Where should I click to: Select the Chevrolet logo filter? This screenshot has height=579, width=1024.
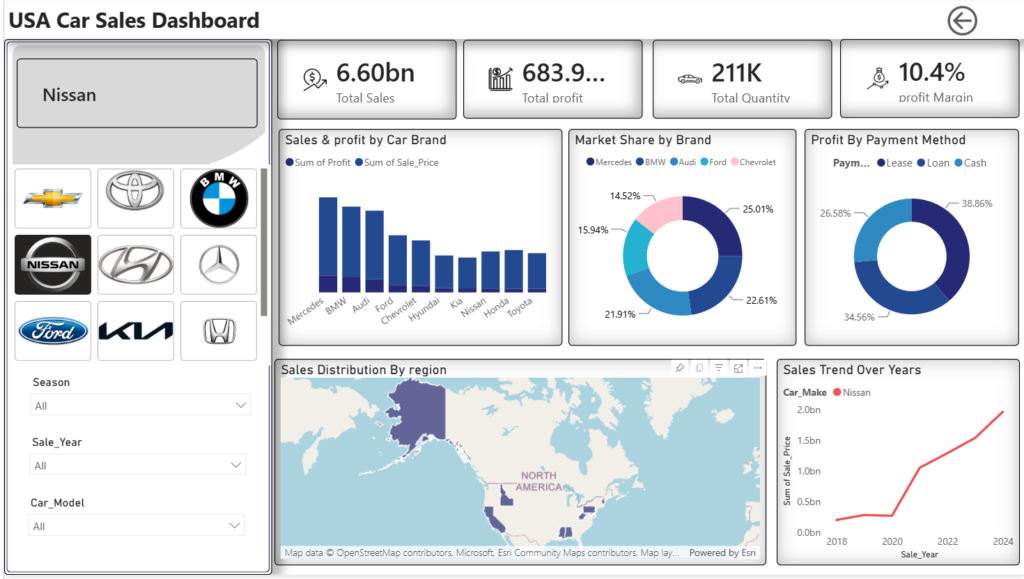53,198
